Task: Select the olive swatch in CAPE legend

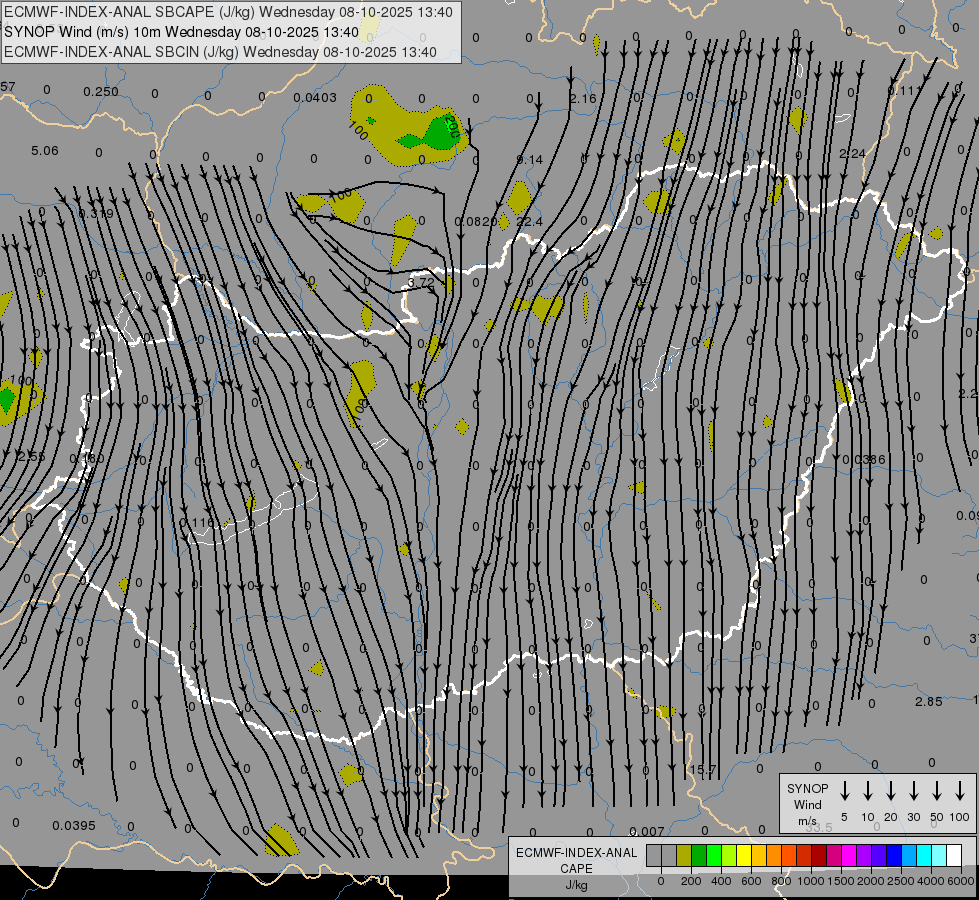Action: (x=684, y=855)
